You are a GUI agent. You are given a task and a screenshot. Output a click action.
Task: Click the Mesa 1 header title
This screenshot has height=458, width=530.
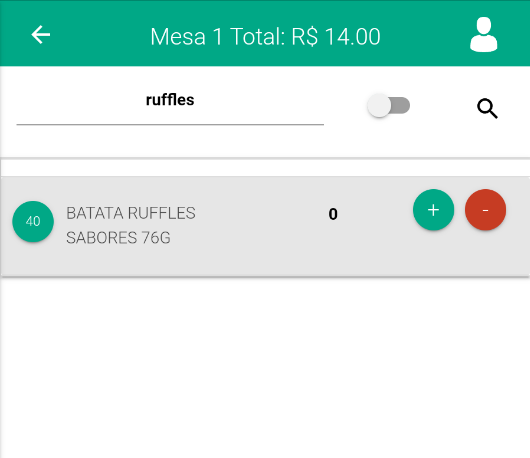186,37
